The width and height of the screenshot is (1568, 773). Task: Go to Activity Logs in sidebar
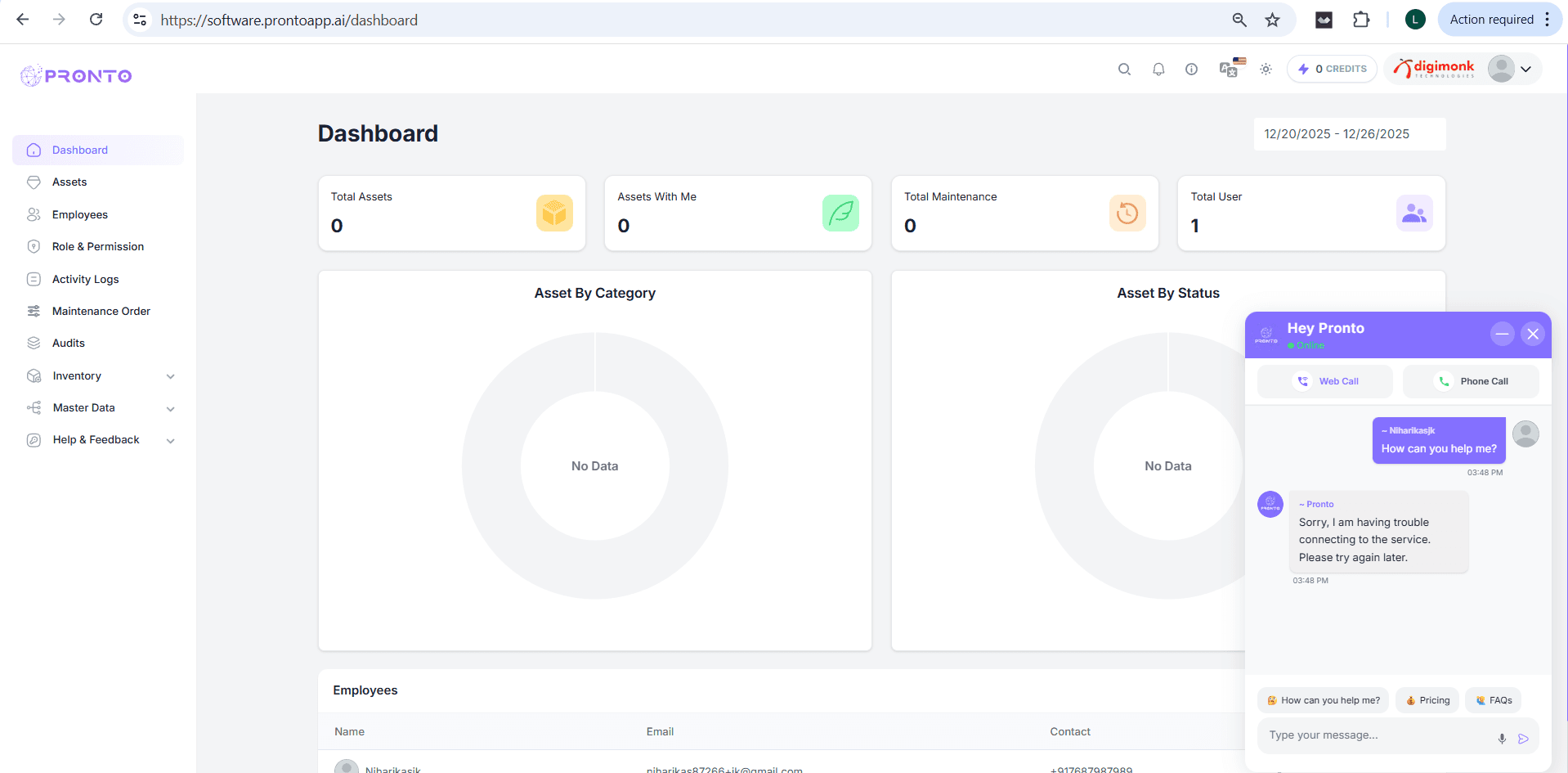[x=85, y=280]
